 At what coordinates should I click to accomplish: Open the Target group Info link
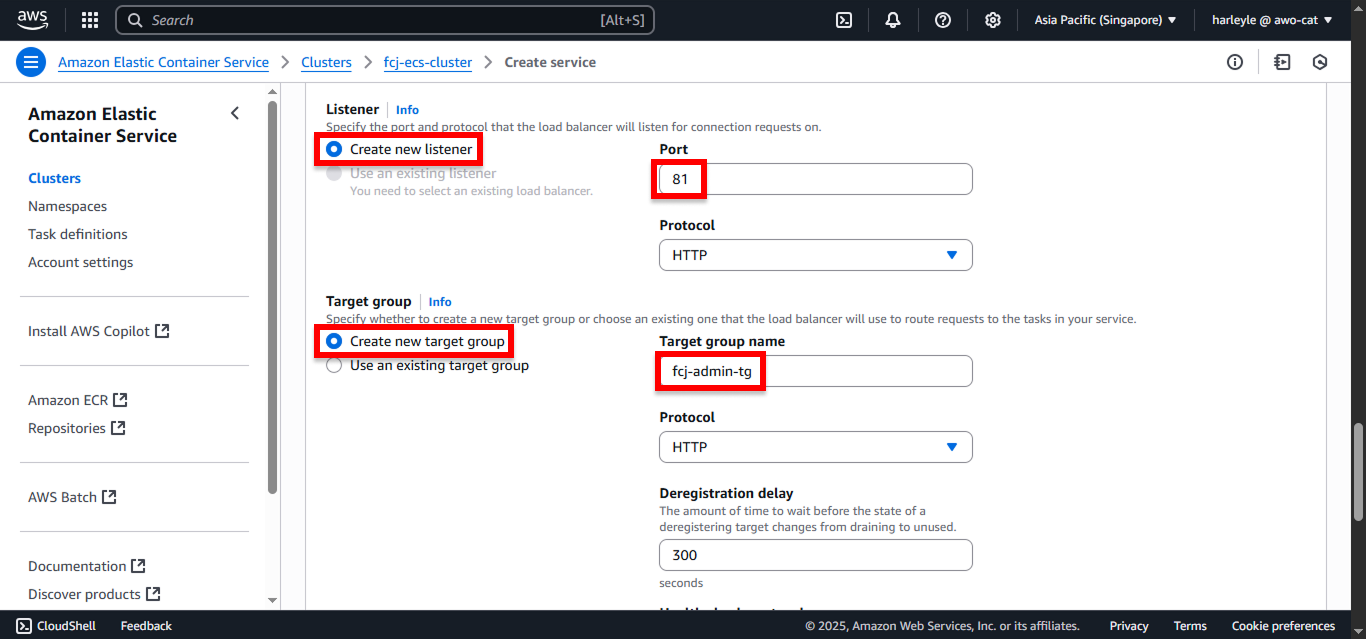pyautogui.click(x=440, y=302)
